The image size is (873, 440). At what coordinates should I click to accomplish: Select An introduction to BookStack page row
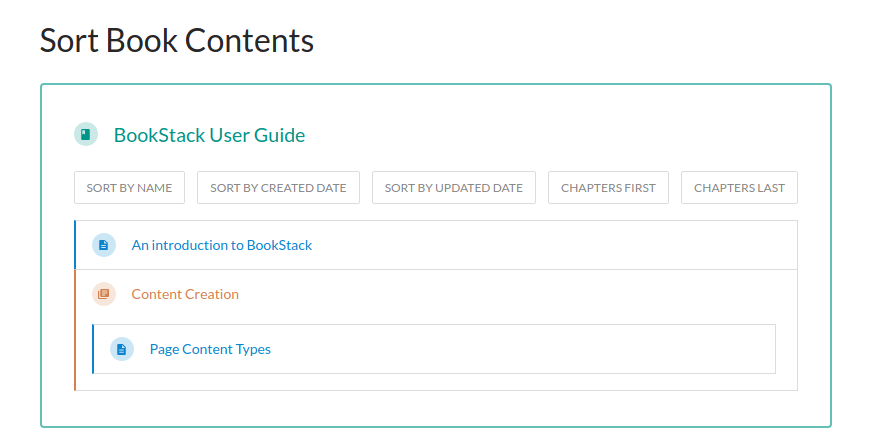(x=436, y=245)
